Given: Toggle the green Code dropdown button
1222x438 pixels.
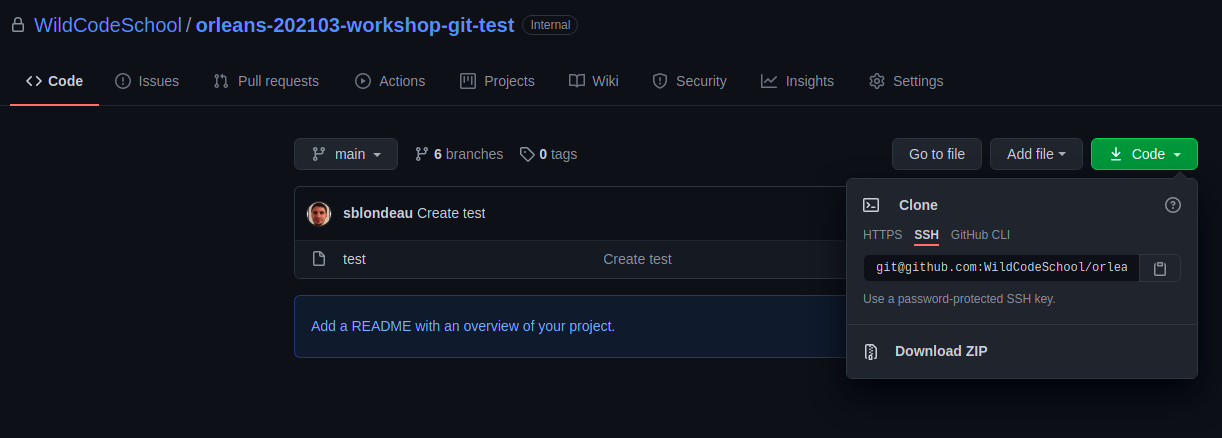Looking at the screenshot, I should [1144, 154].
